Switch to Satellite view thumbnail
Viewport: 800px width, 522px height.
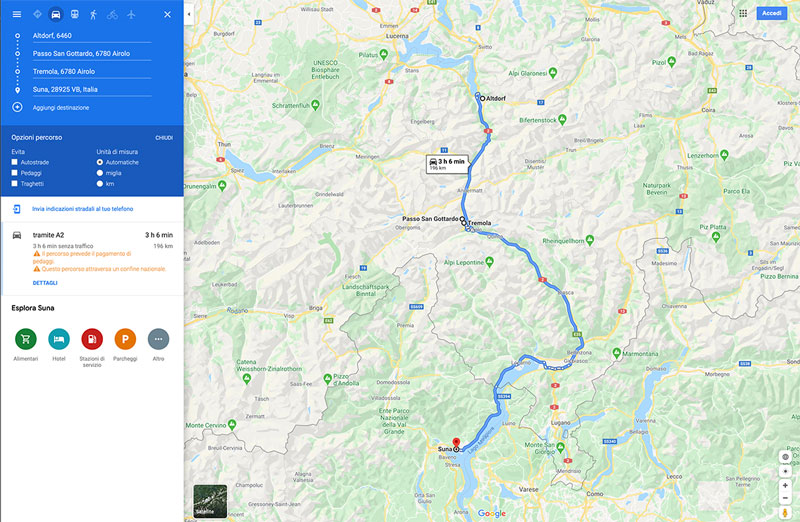click(x=210, y=501)
